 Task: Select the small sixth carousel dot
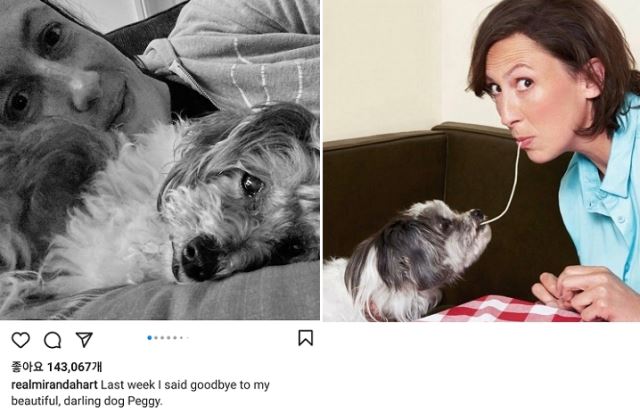coord(181,338)
